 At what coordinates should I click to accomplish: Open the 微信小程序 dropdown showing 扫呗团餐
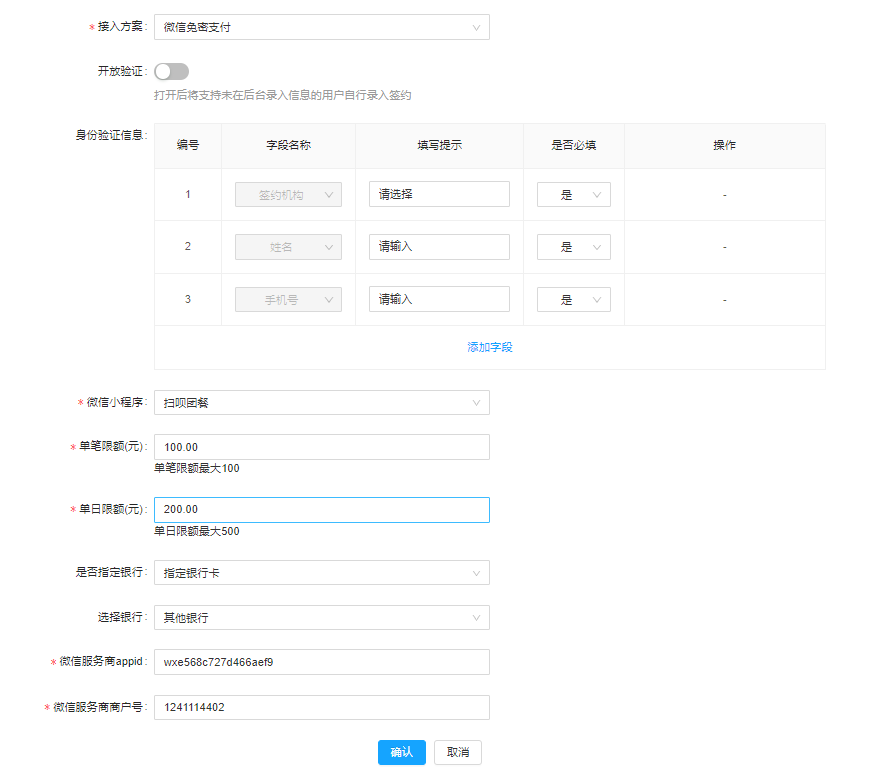[321, 402]
